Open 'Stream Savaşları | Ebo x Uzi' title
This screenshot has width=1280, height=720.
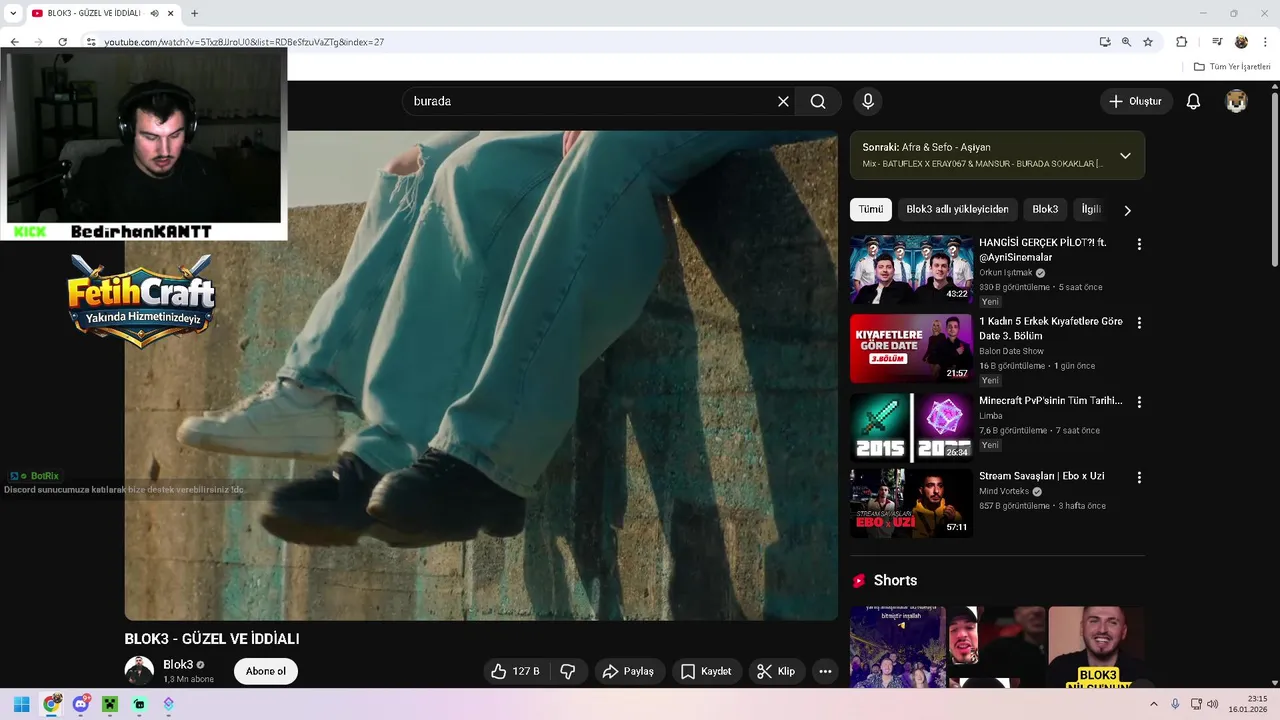pos(1041,476)
